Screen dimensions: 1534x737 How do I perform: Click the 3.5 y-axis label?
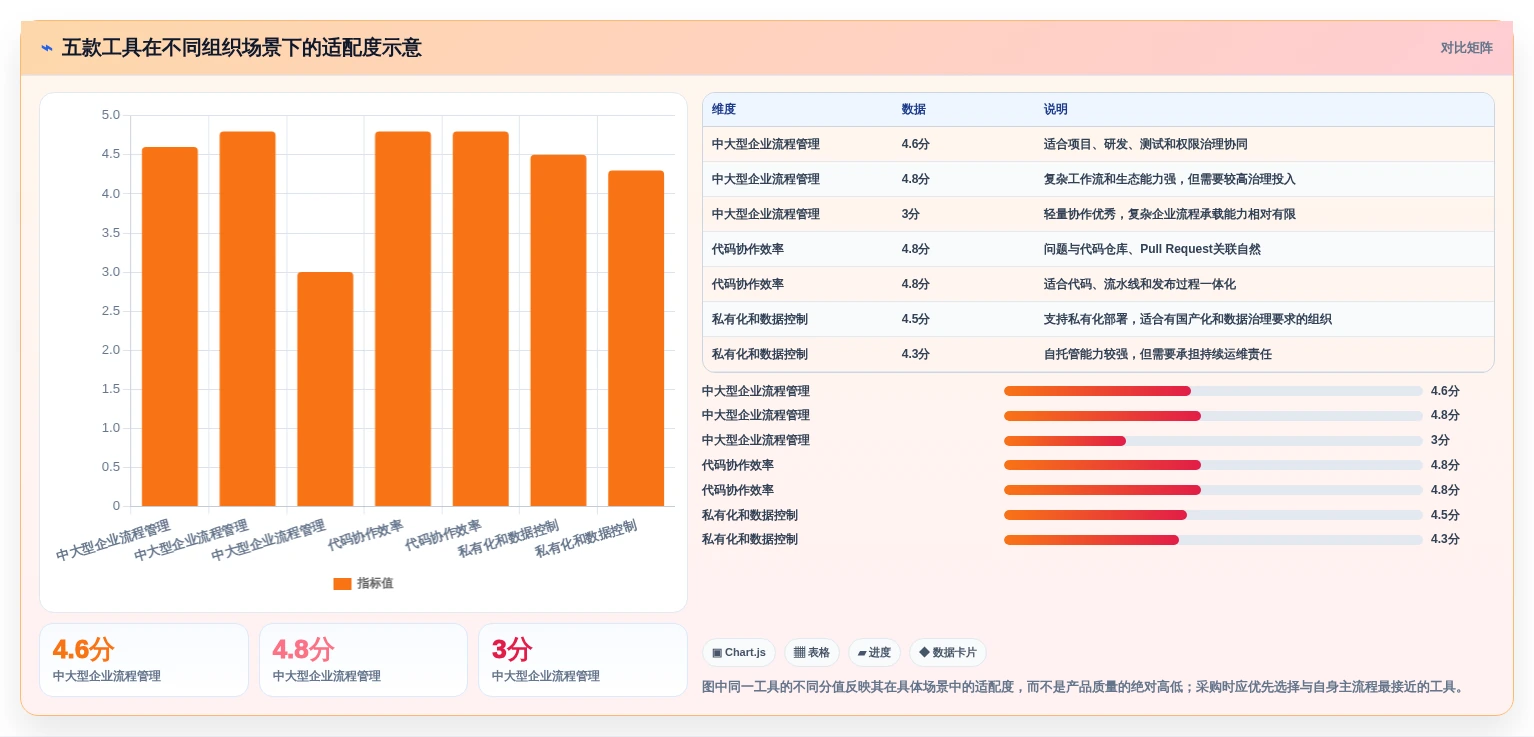pyautogui.click(x=110, y=233)
